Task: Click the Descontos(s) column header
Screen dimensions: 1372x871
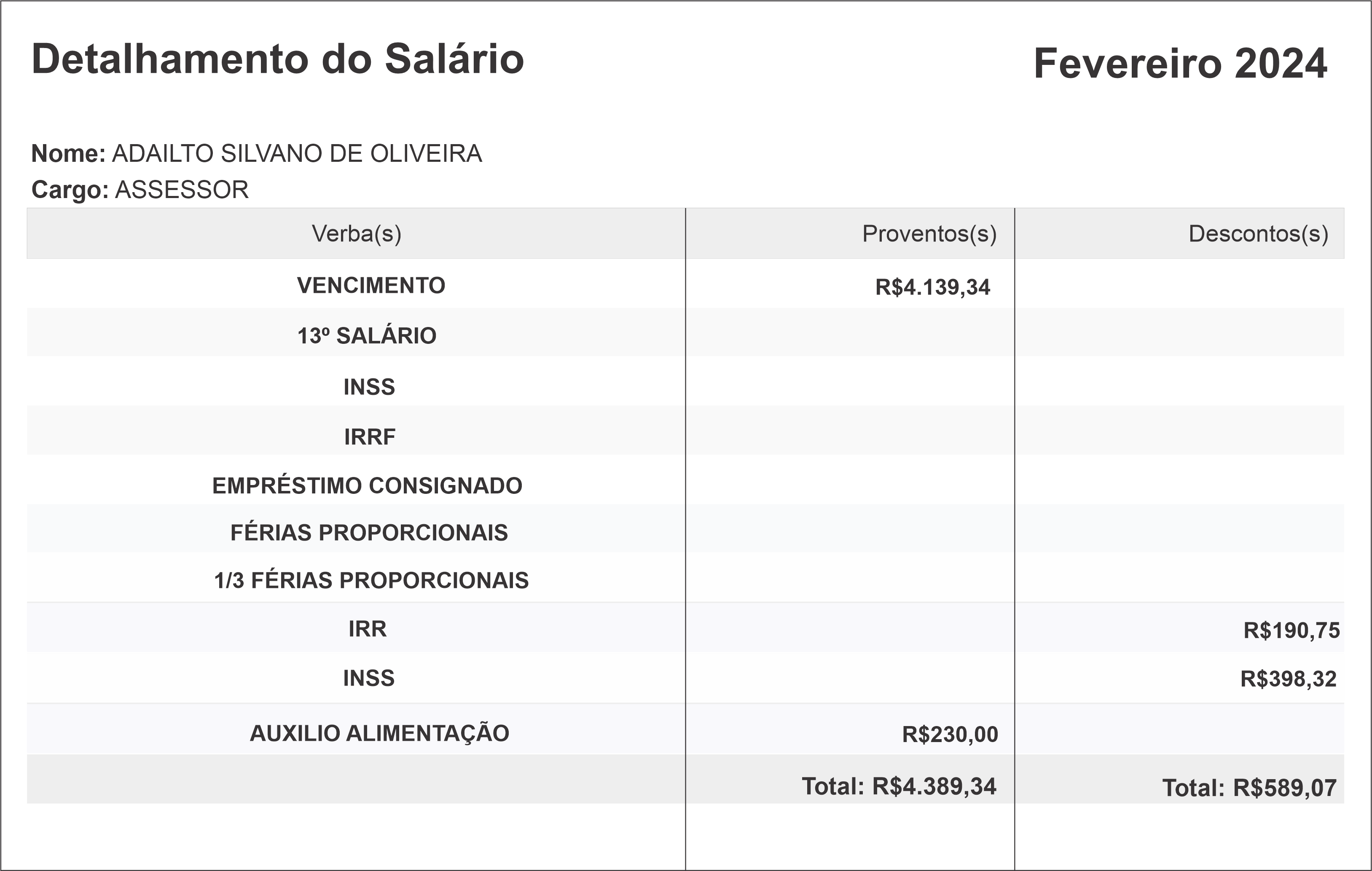Action: [1258, 233]
